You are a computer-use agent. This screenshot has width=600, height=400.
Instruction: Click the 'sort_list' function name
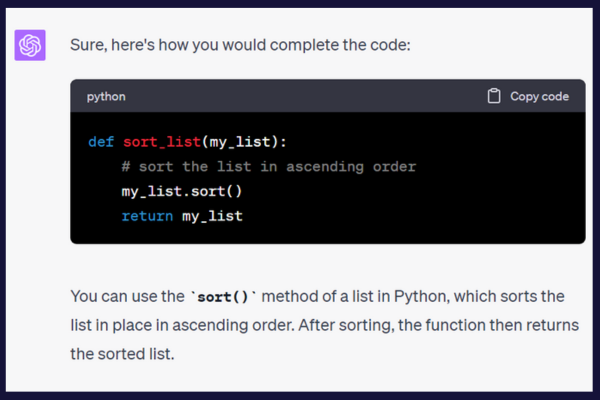(x=162, y=142)
